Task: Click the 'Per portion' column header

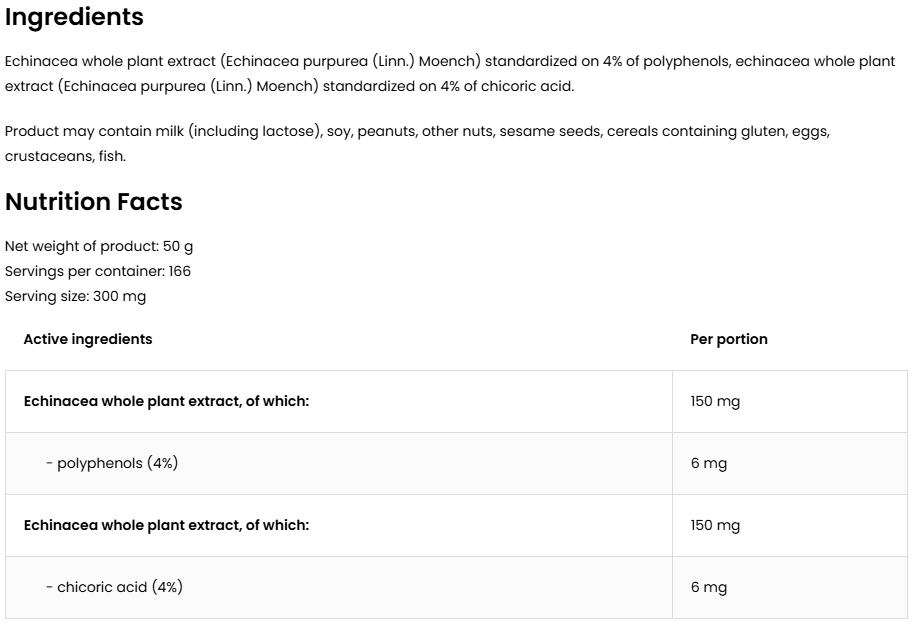Action: pyautogui.click(x=729, y=339)
